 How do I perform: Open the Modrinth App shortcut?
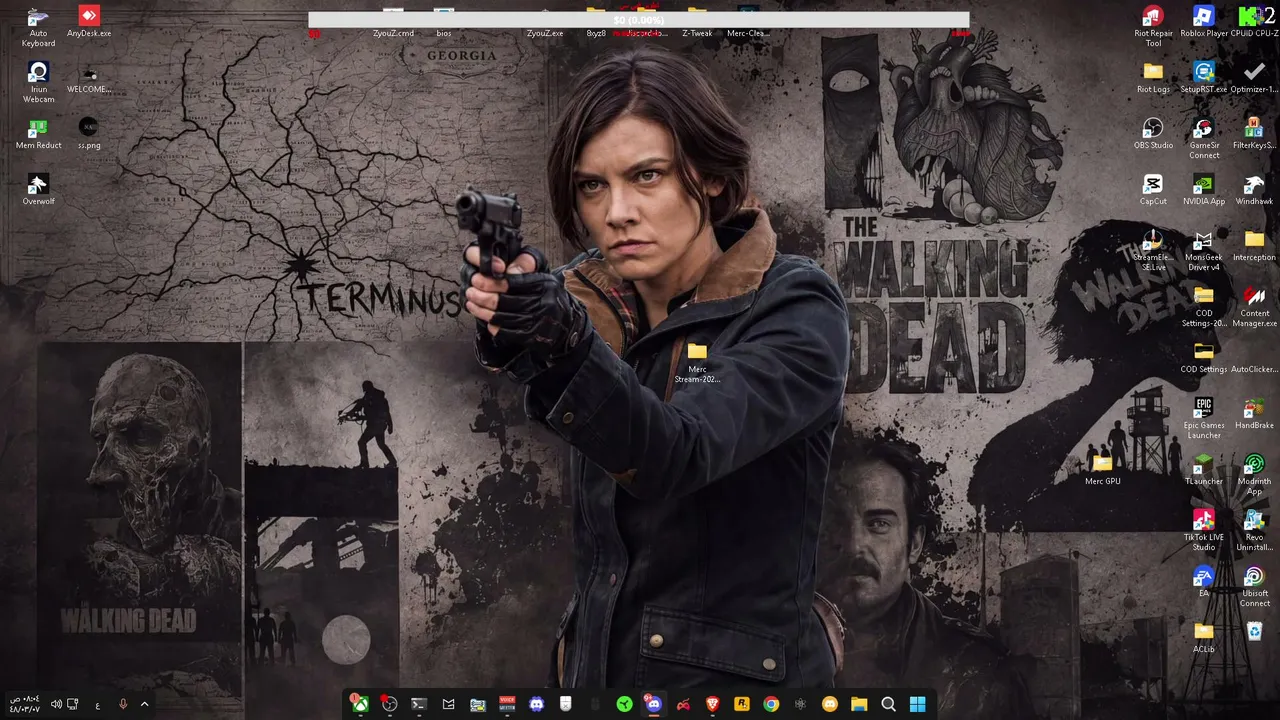pos(1254,475)
